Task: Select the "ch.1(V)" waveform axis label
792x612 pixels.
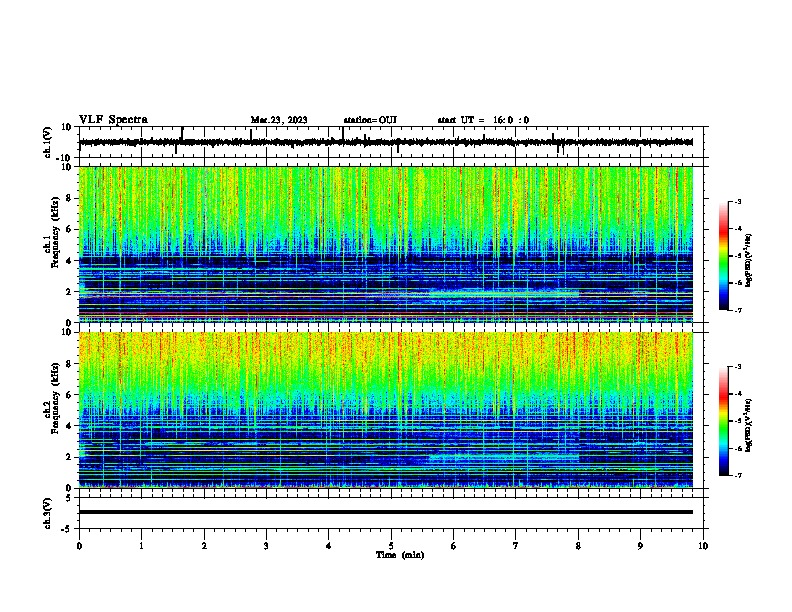Action: (47, 142)
